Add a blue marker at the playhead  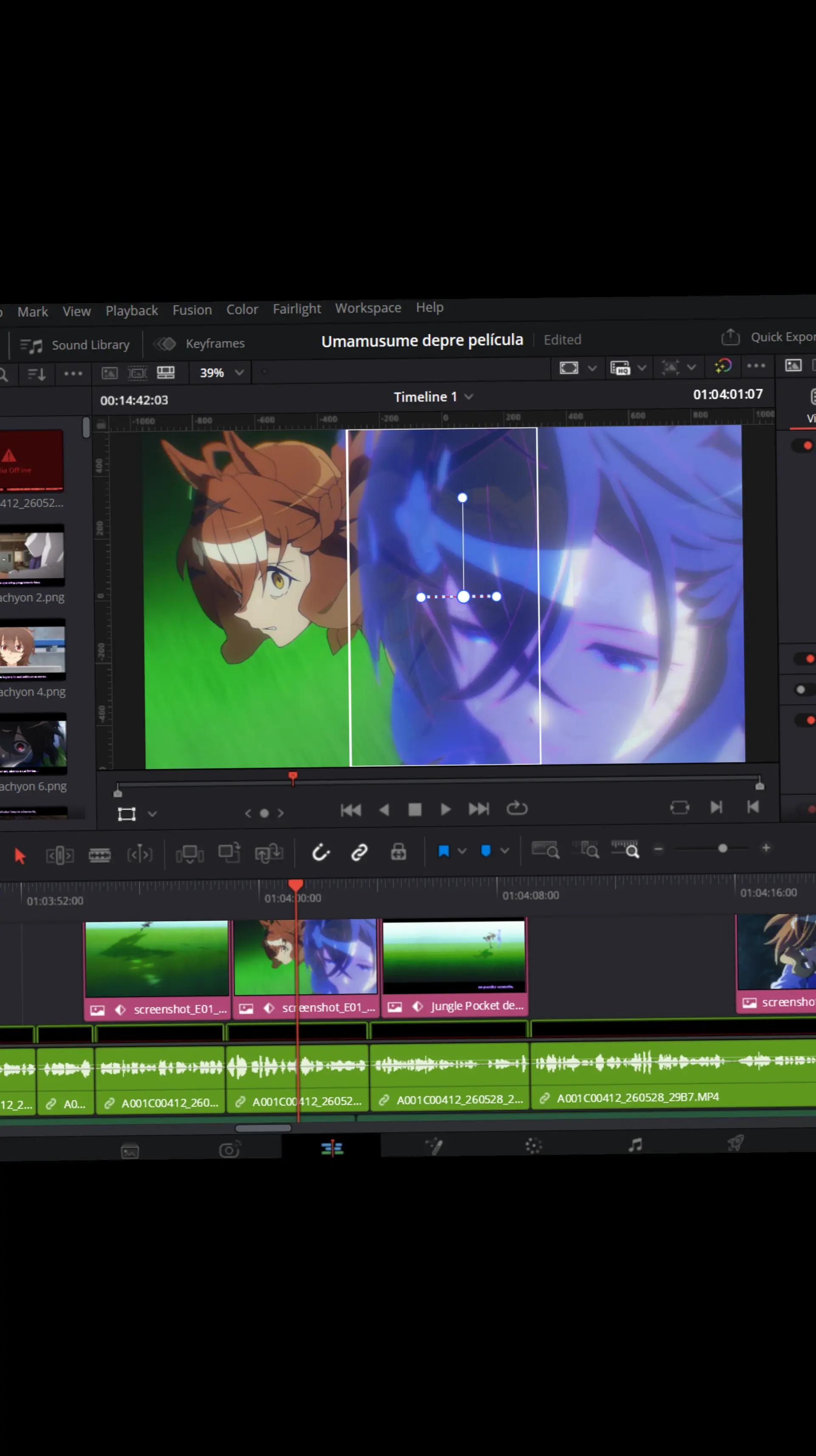point(485,850)
